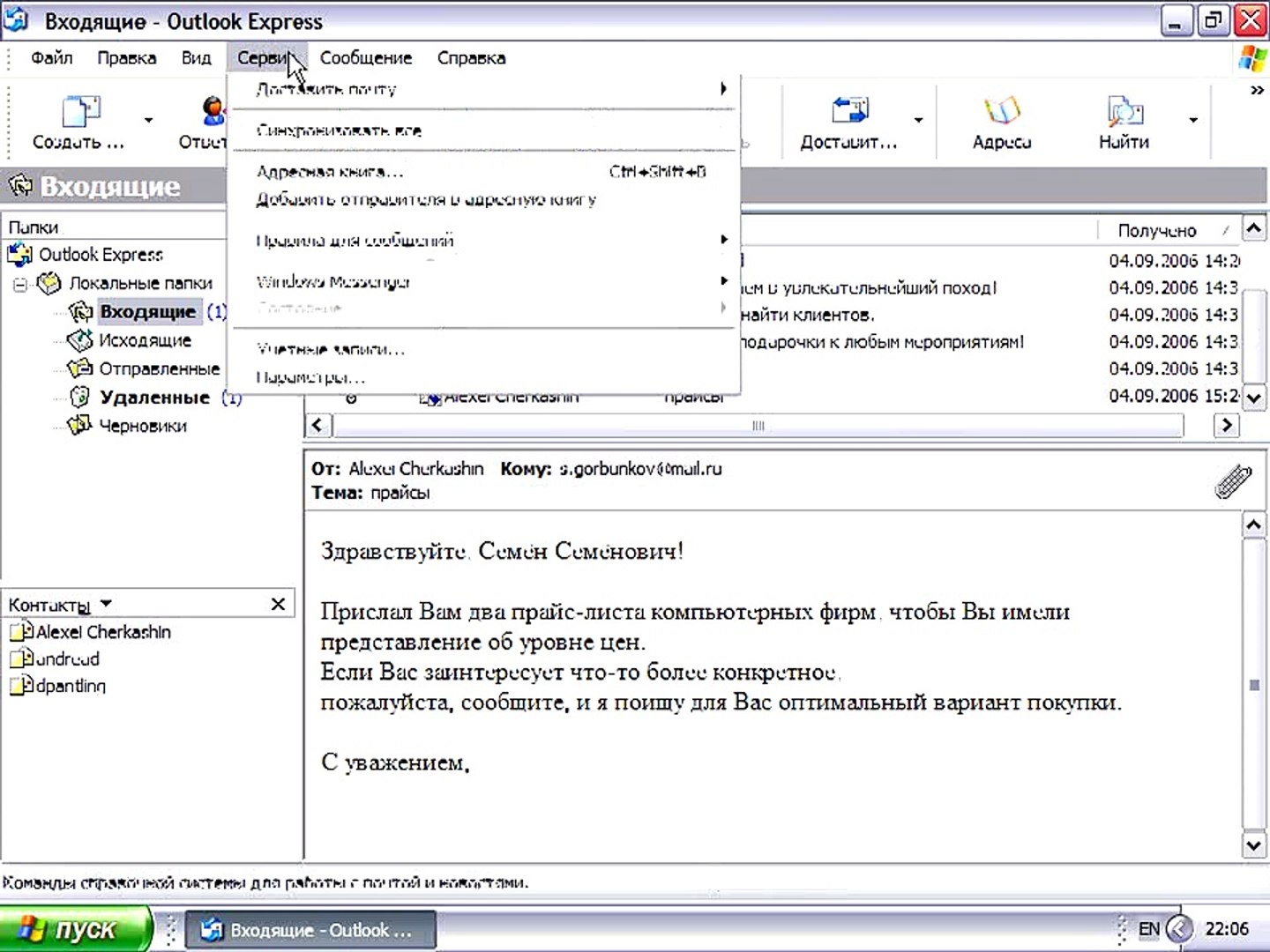This screenshot has width=1270, height=952.
Task: Choose Учетные записи... menu entry
Action: coord(483,349)
